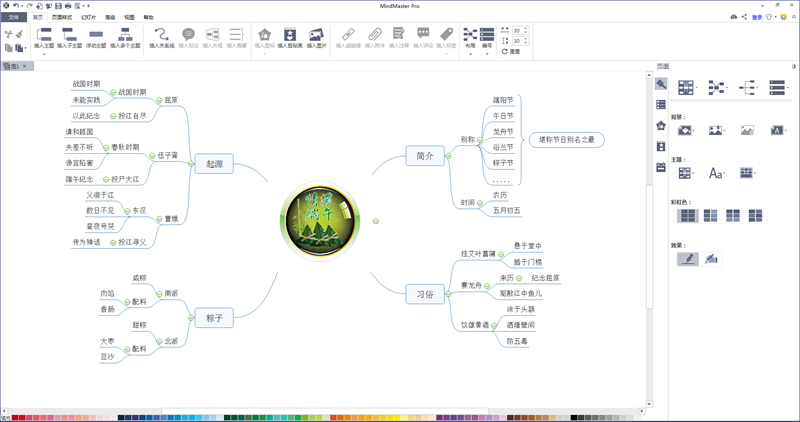Open the 布局 layout dropdown
The height and width of the screenshot is (422, 800).
[469, 37]
